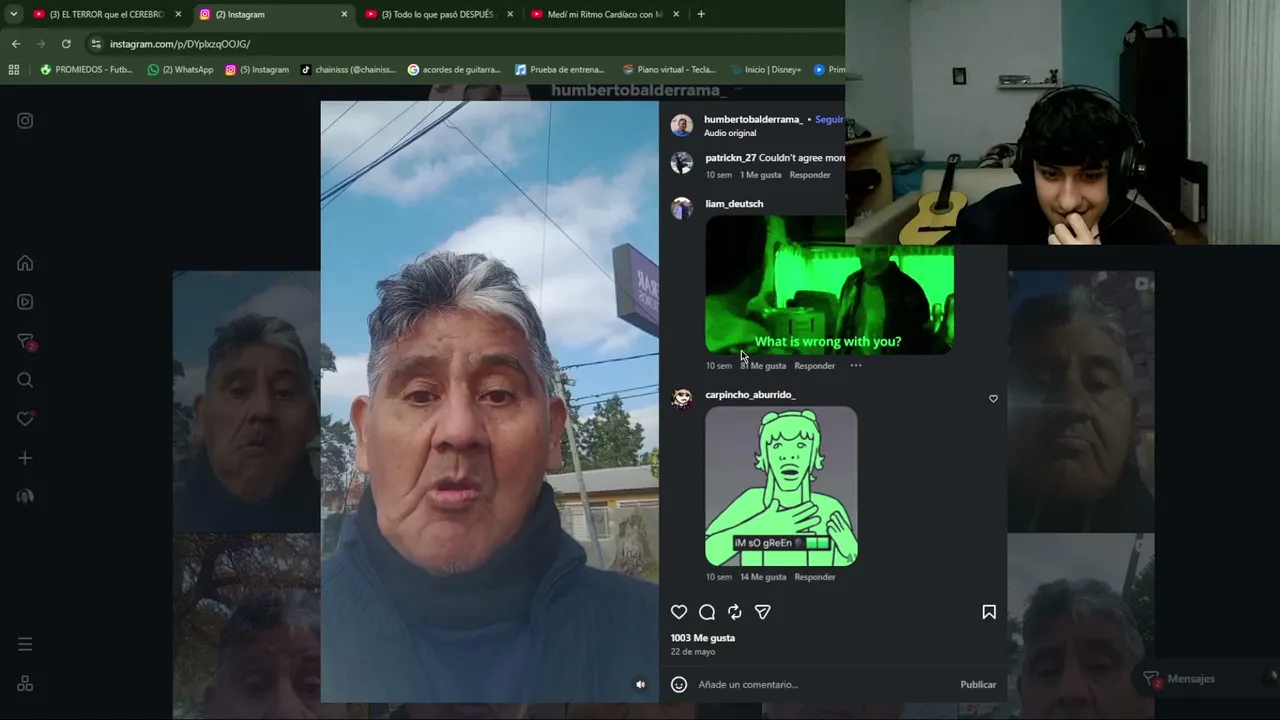Open liam_deutsch's profile link

click(x=734, y=204)
